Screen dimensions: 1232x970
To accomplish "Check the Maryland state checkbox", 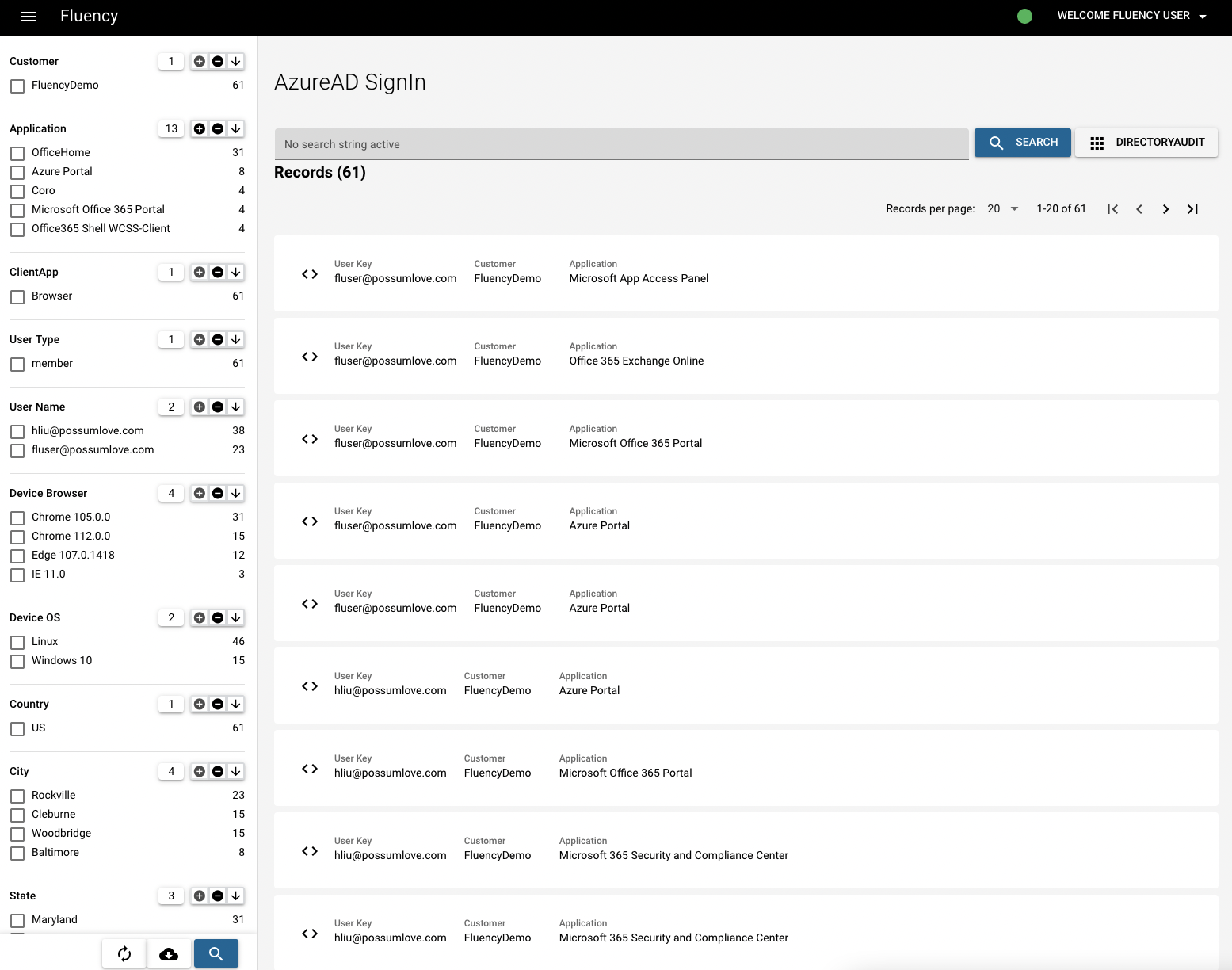I will coord(17,921).
